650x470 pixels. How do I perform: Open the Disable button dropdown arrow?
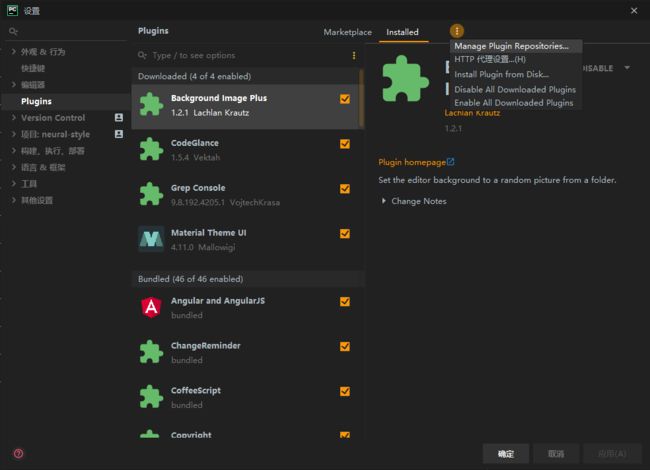point(627,68)
